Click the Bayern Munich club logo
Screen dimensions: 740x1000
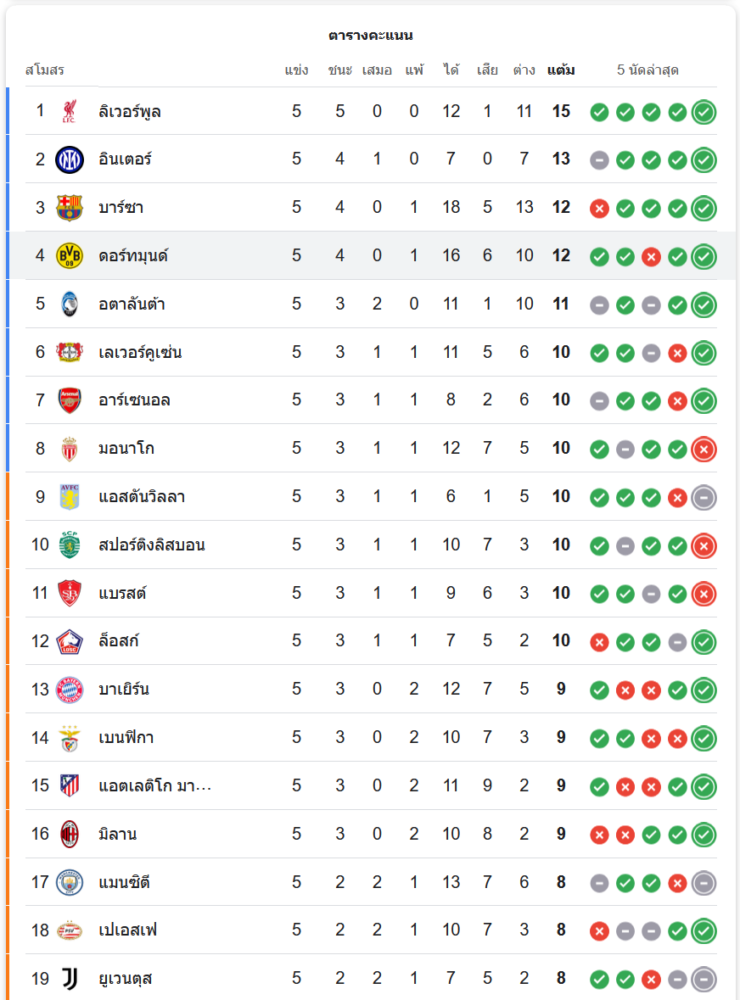point(69,690)
